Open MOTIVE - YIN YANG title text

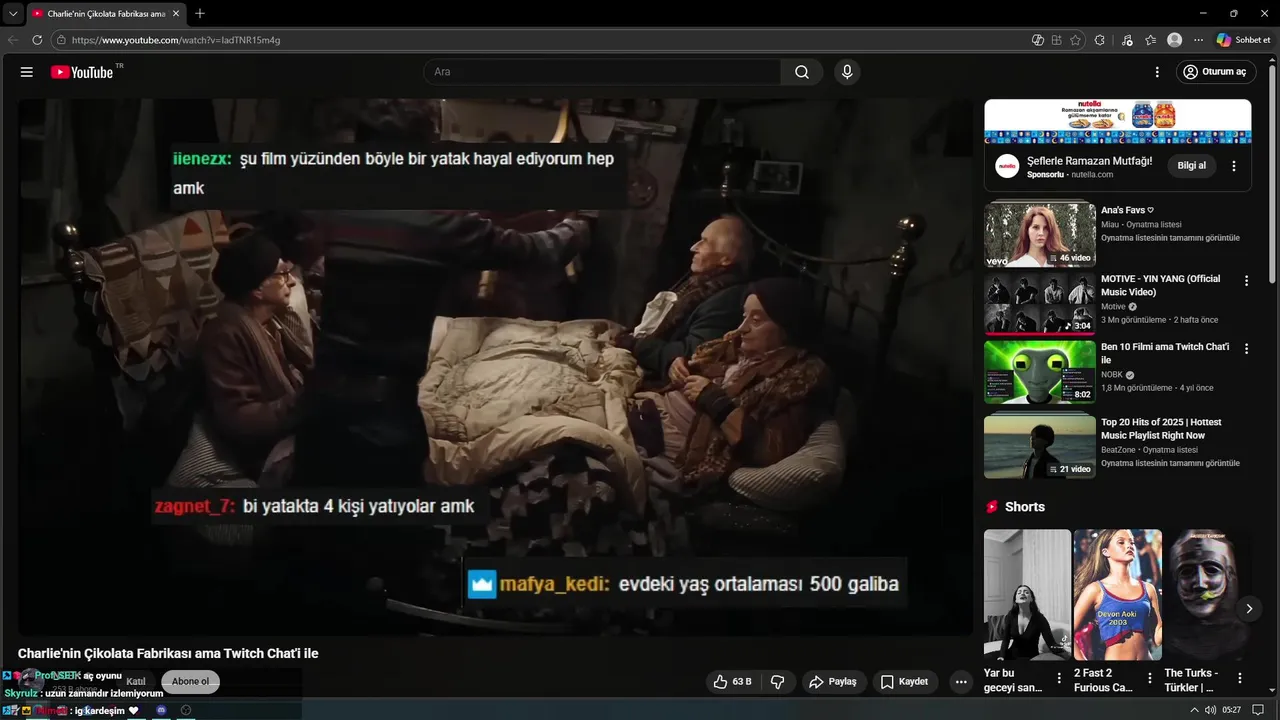(x=1160, y=285)
